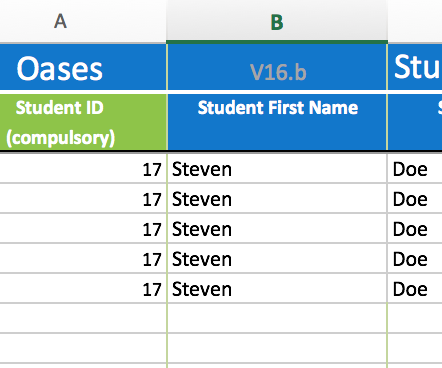442x368 pixels.
Task: Select column B header
Action: (277, 22)
